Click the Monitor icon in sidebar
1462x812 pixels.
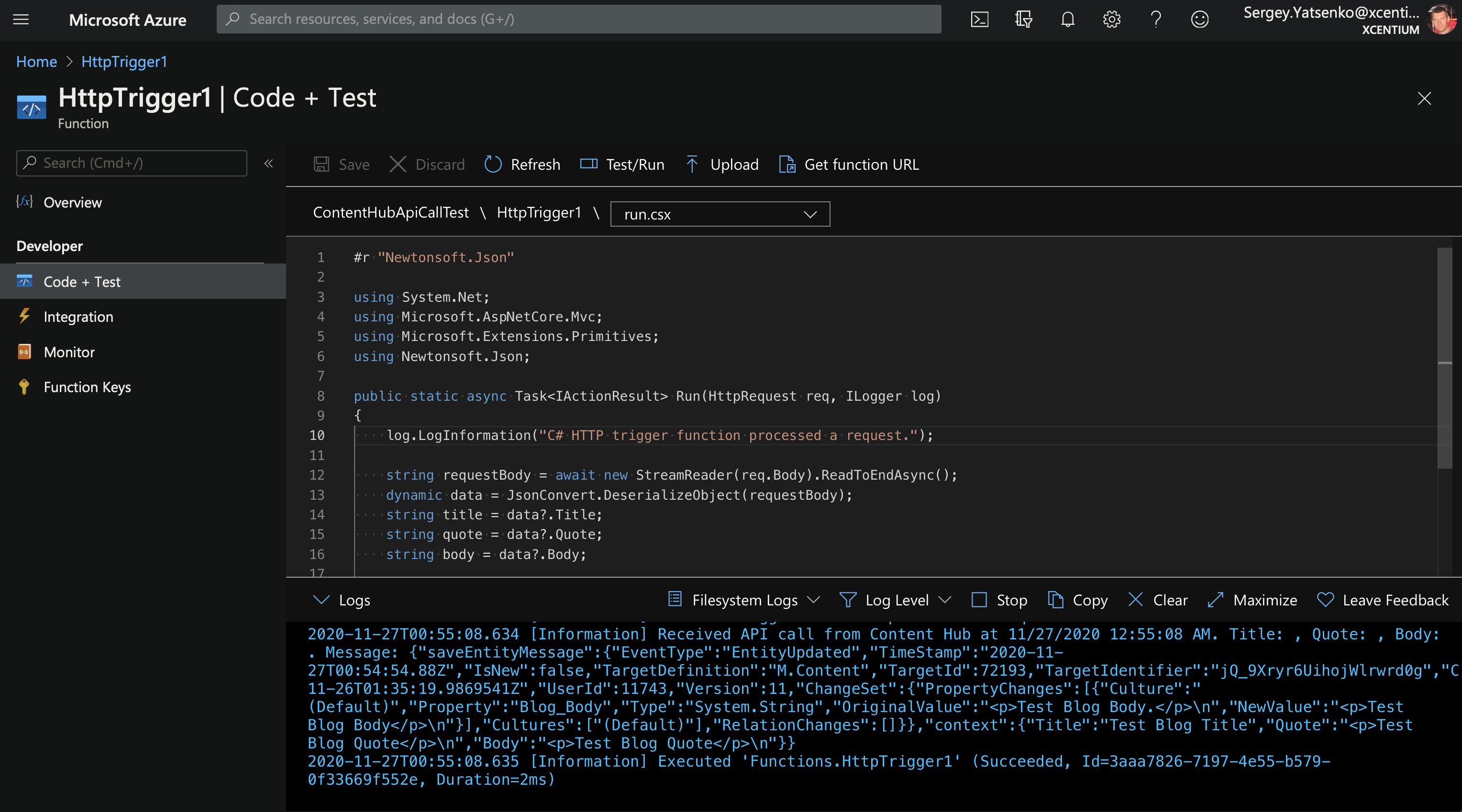pyautogui.click(x=24, y=352)
